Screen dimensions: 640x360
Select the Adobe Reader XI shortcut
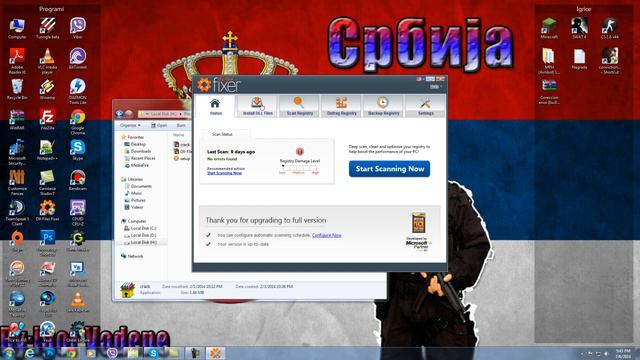click(x=17, y=61)
